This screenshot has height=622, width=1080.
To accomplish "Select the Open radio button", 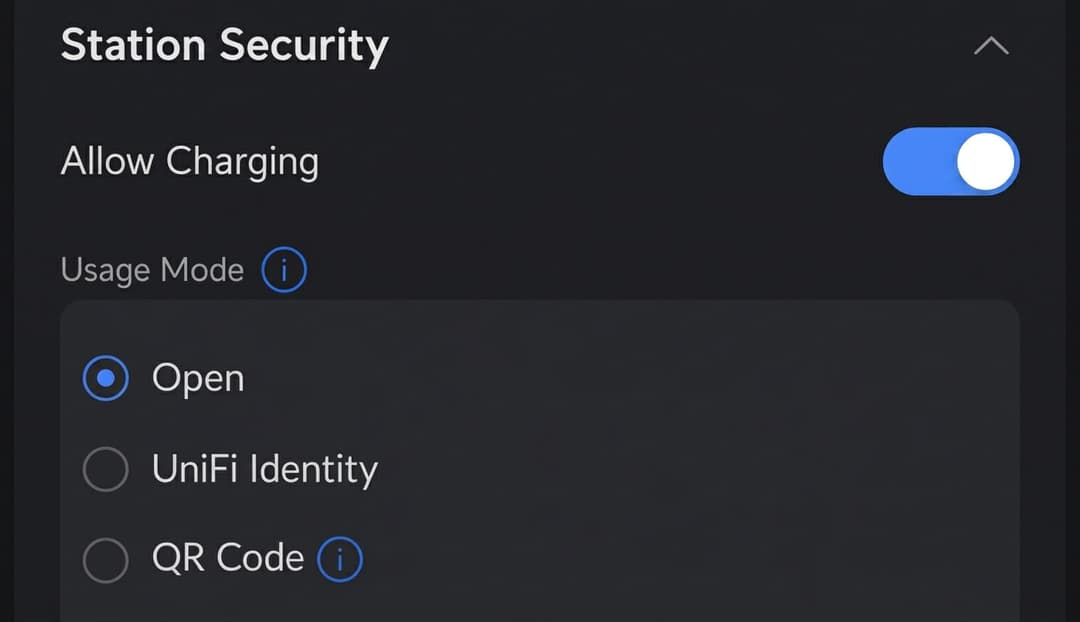I will pos(105,378).
